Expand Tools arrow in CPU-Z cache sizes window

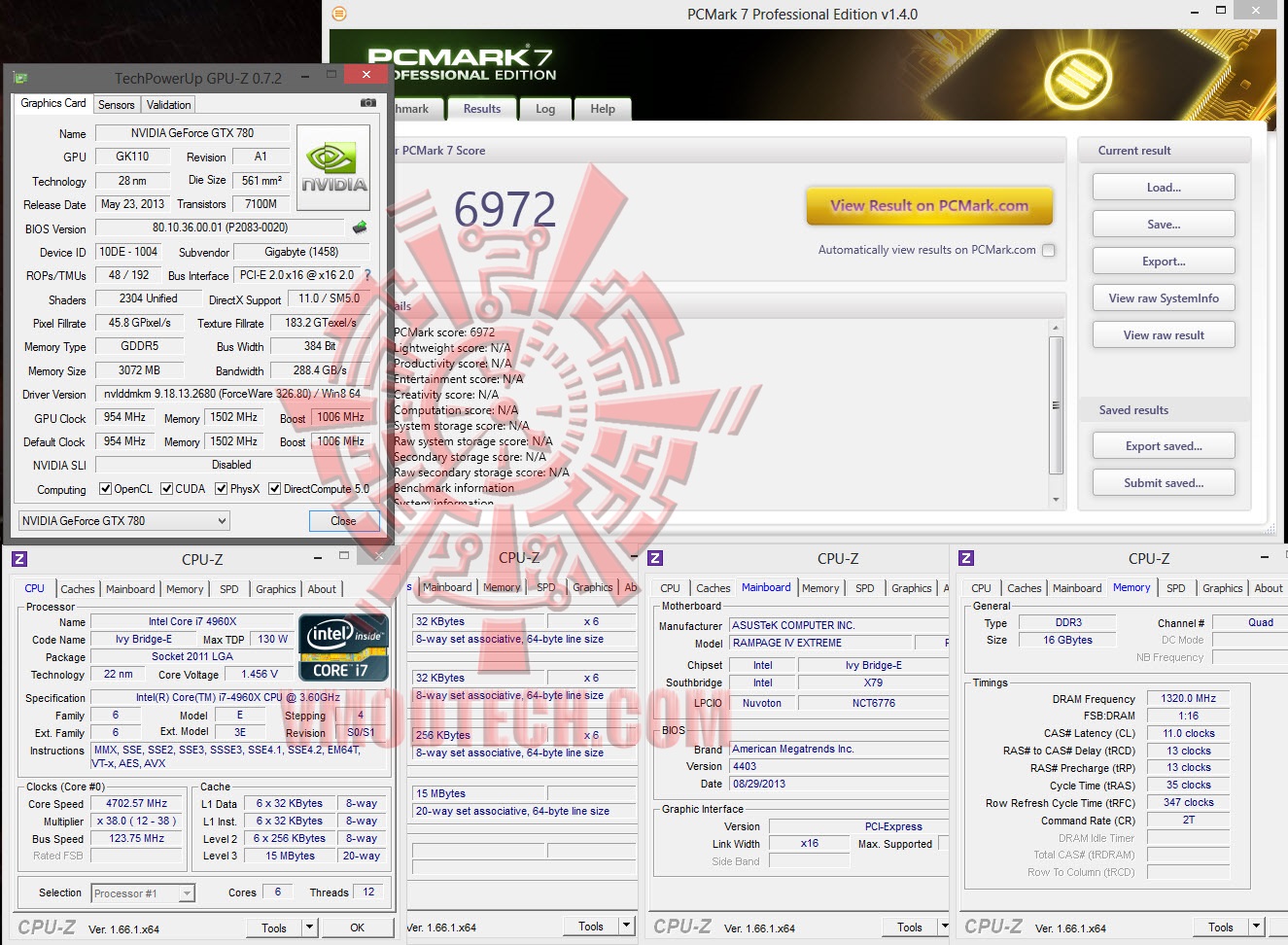(x=627, y=927)
